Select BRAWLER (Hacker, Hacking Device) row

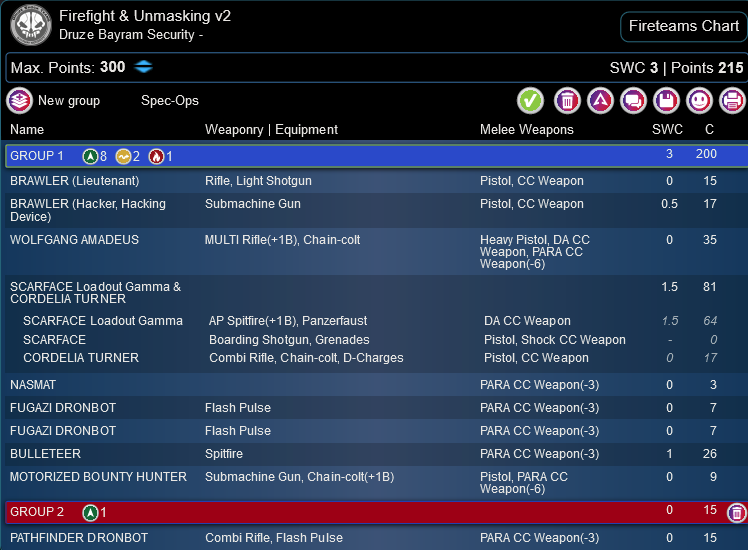[376, 210]
